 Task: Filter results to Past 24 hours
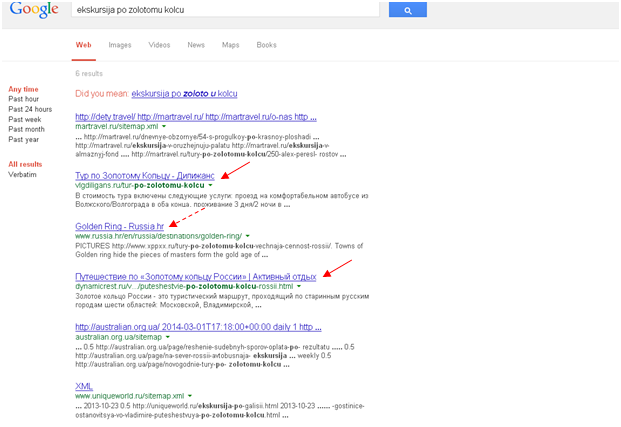[30, 109]
